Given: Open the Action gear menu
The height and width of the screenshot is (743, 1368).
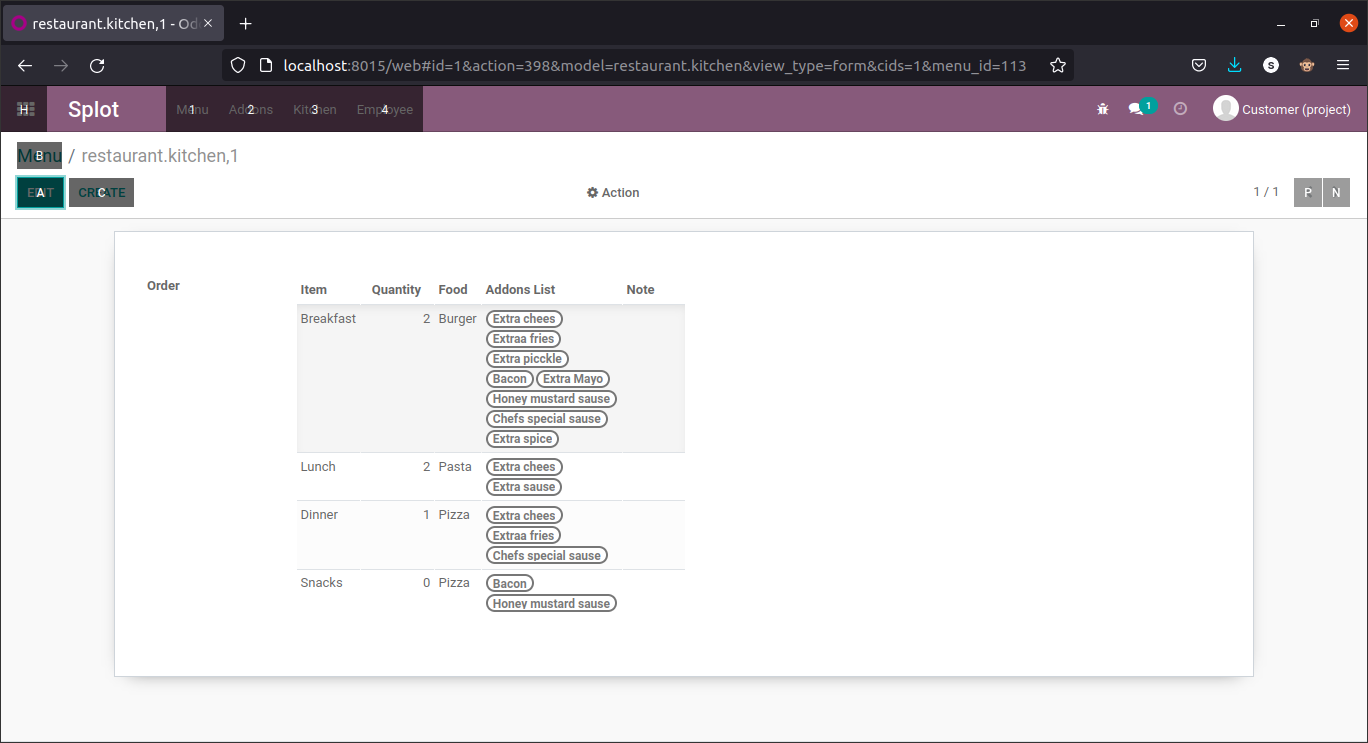Looking at the screenshot, I should pyautogui.click(x=613, y=192).
